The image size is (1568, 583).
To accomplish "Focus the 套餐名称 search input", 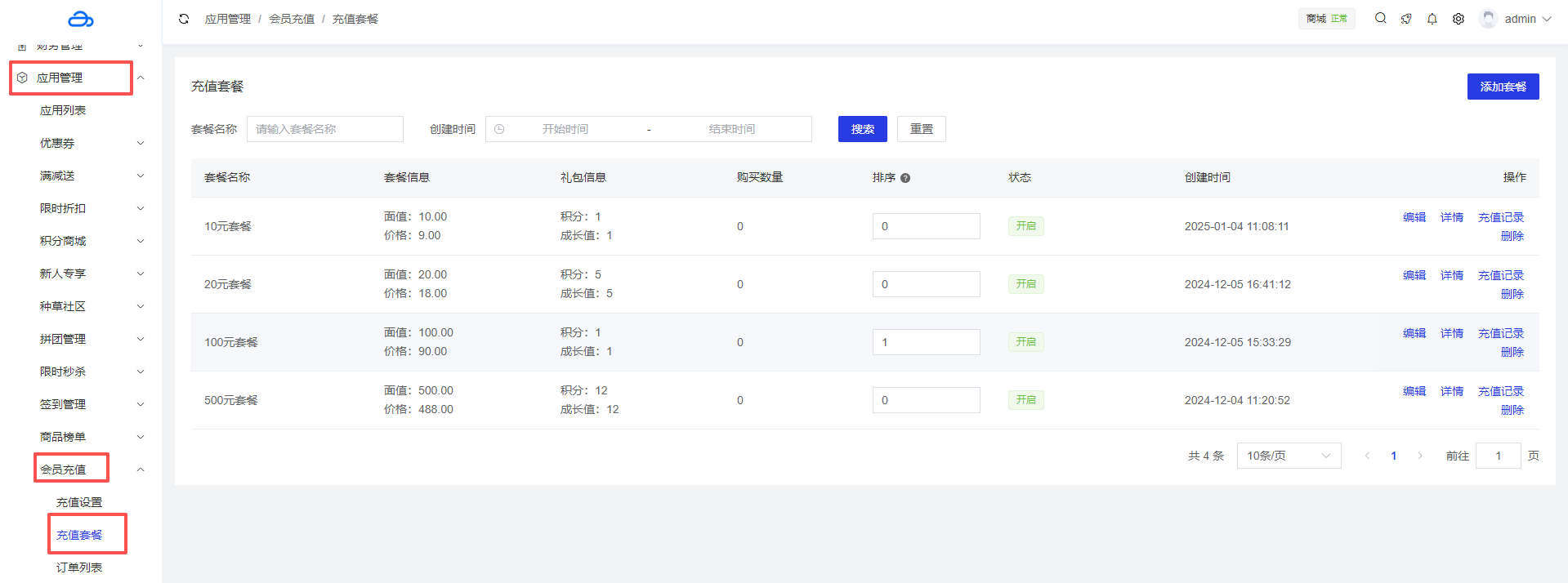I will point(324,129).
